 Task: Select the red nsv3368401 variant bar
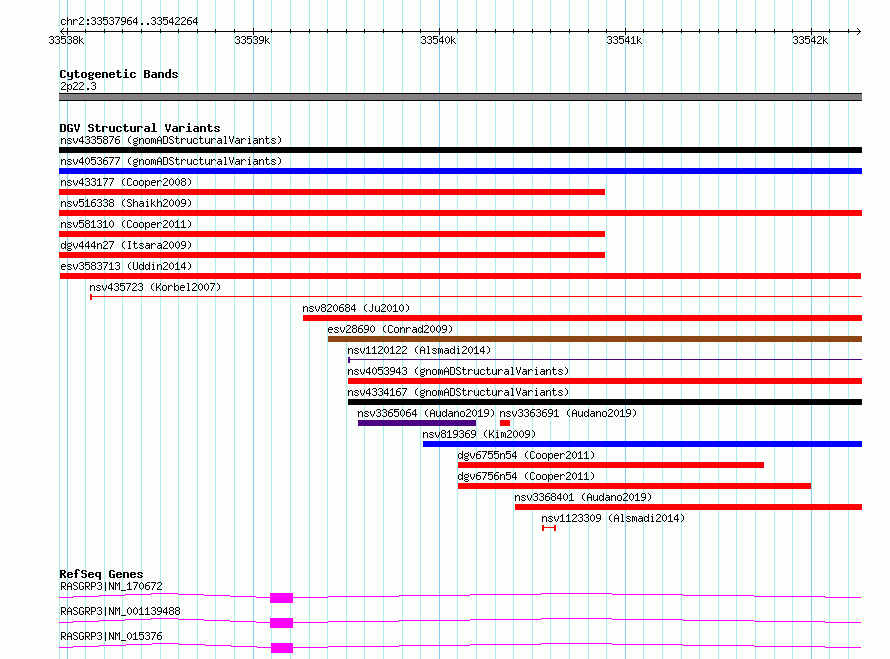click(x=688, y=507)
